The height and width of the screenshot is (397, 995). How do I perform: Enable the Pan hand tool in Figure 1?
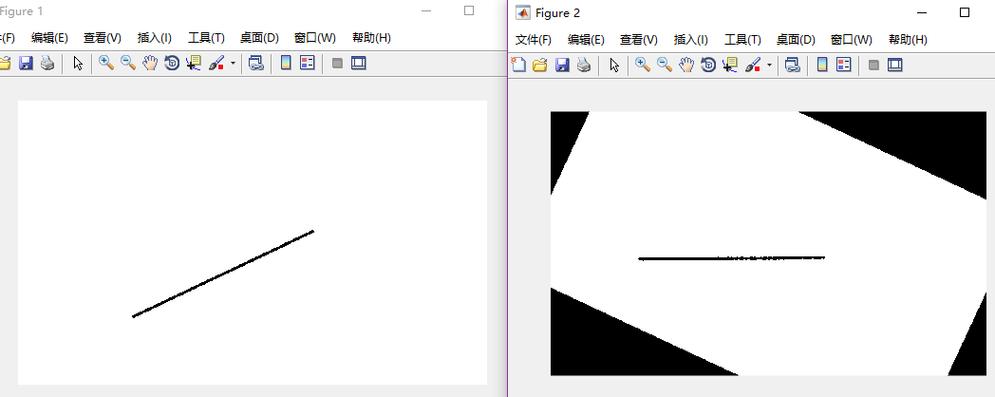[x=150, y=63]
